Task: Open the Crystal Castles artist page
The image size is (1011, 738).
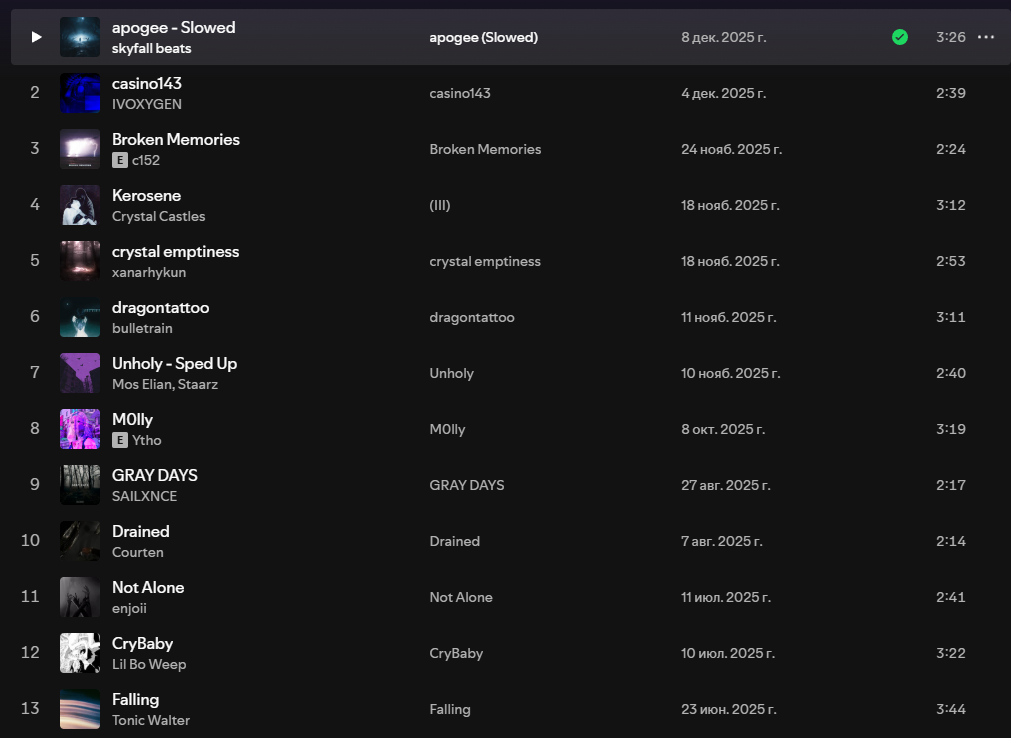Action: pyautogui.click(x=158, y=216)
